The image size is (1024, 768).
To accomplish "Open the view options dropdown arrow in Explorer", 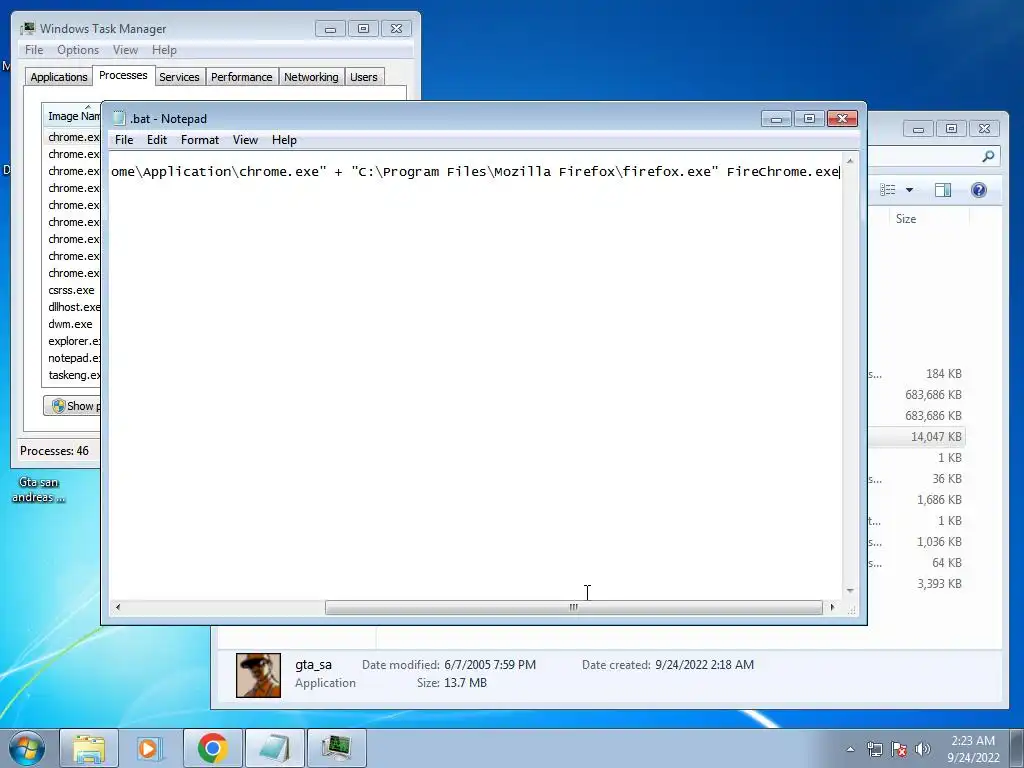I will click(909, 190).
